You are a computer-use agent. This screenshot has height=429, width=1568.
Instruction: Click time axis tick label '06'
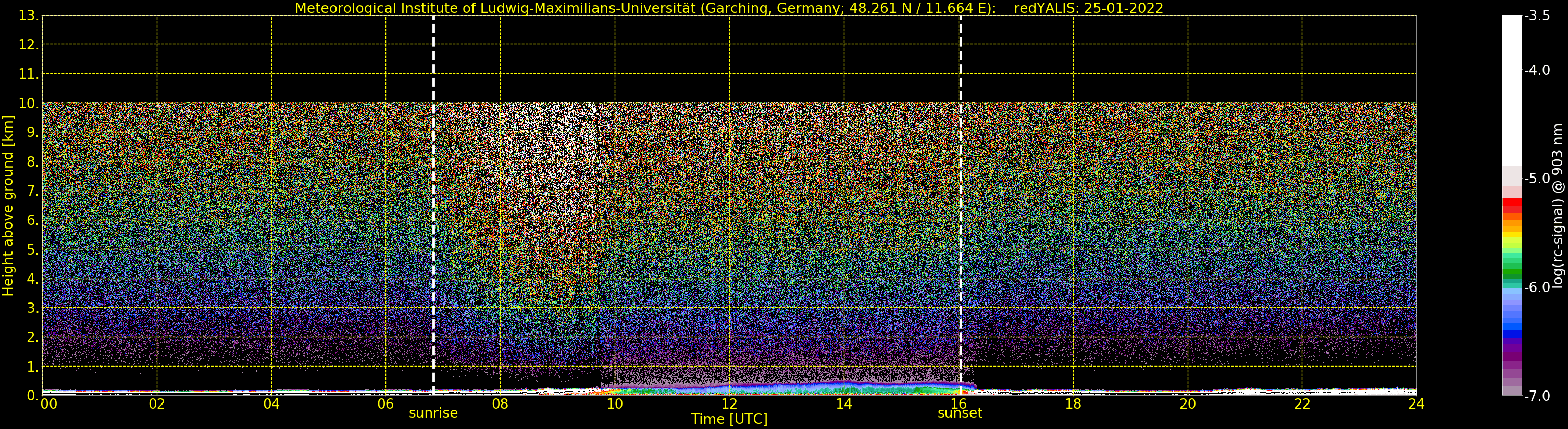pyautogui.click(x=386, y=403)
